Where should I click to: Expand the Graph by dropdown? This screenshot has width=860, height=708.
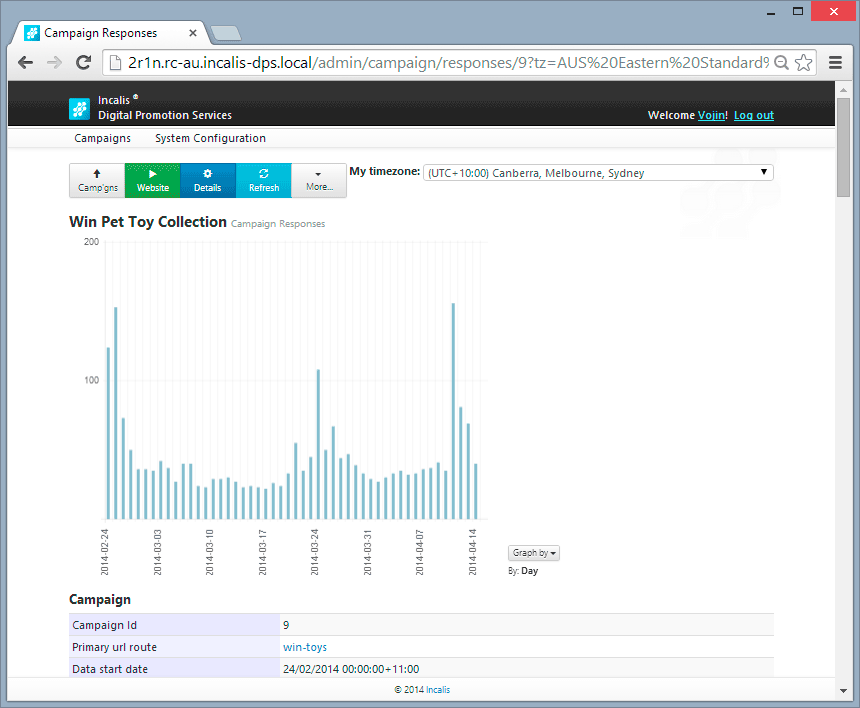[534, 553]
